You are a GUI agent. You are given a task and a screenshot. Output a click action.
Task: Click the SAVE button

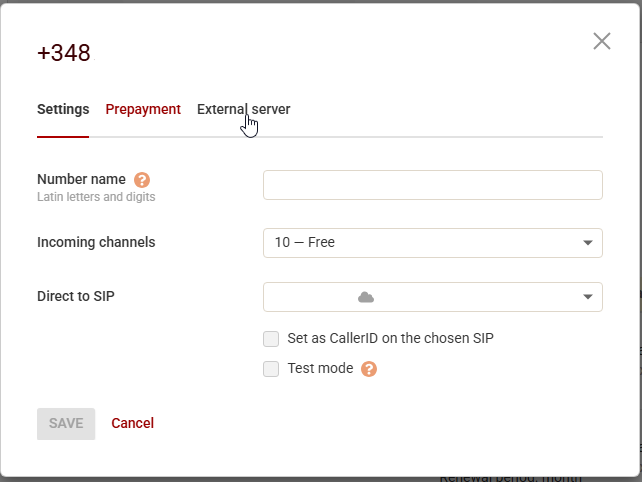pos(66,424)
